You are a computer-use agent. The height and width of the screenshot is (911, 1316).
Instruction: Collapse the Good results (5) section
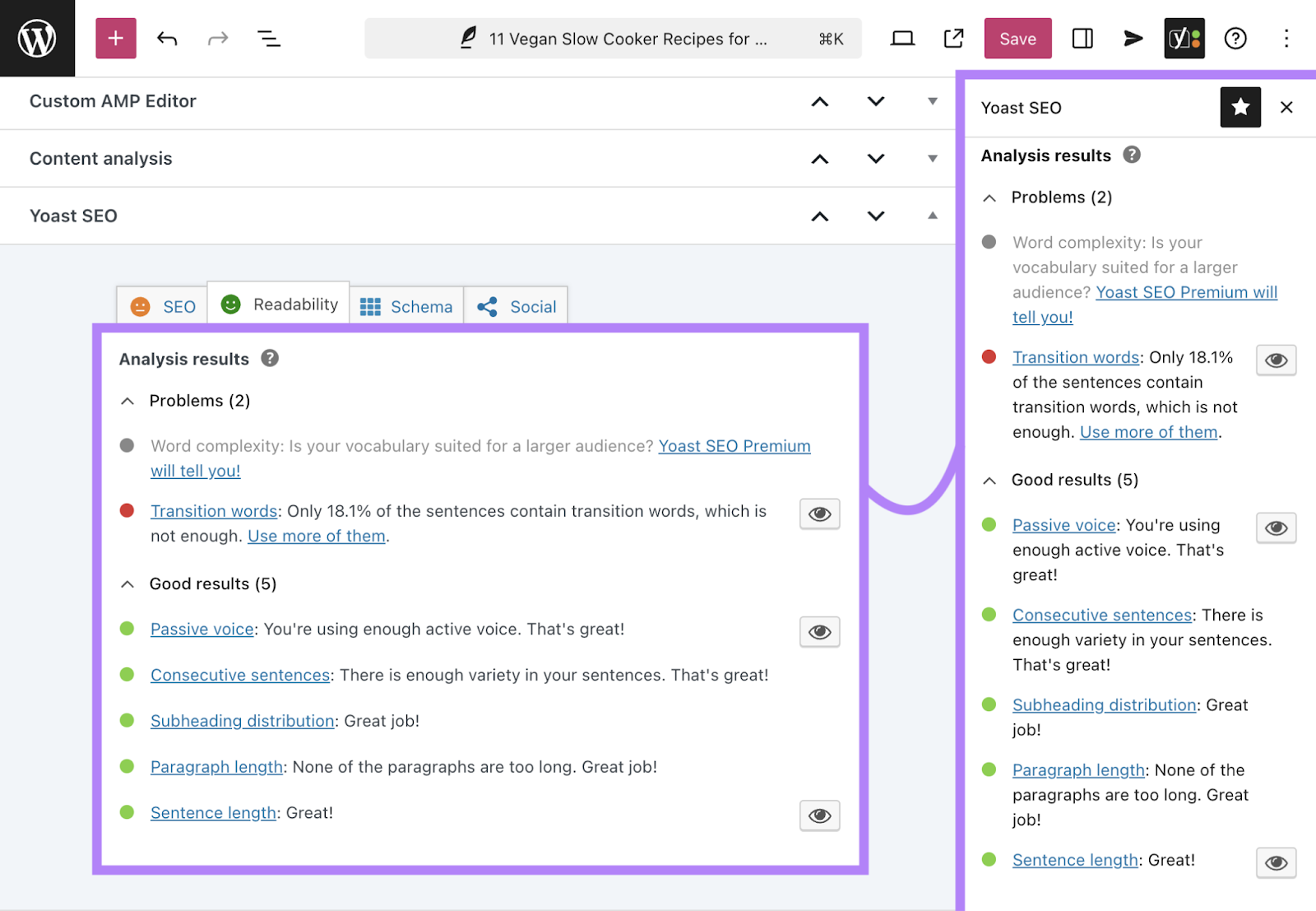[x=127, y=583]
